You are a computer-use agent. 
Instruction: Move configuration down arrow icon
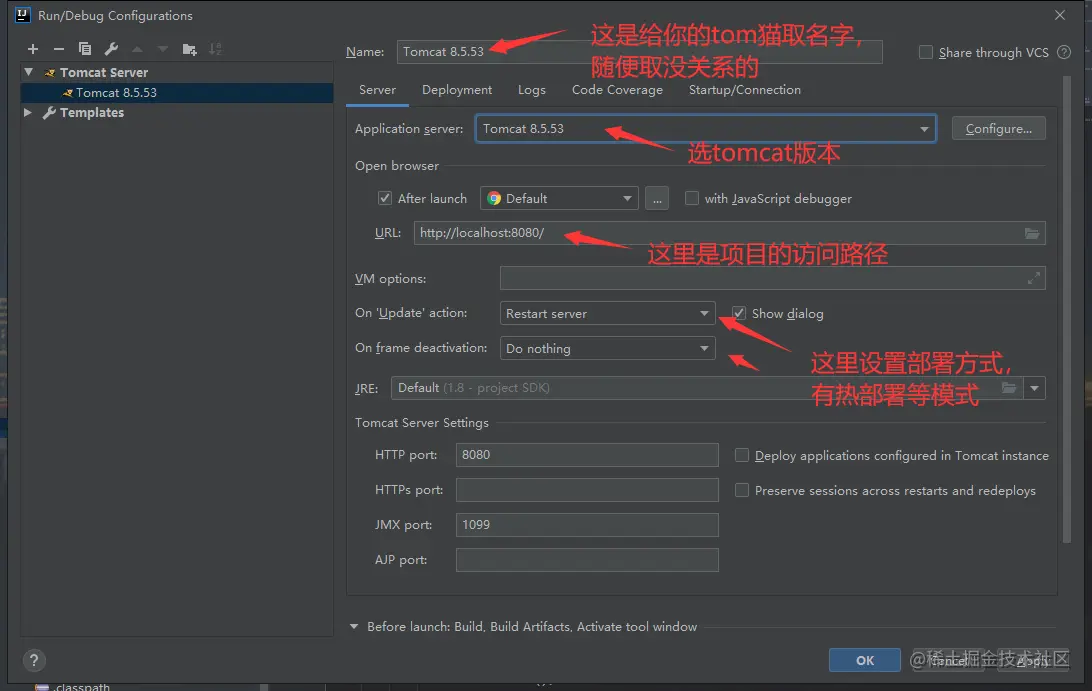pos(163,49)
